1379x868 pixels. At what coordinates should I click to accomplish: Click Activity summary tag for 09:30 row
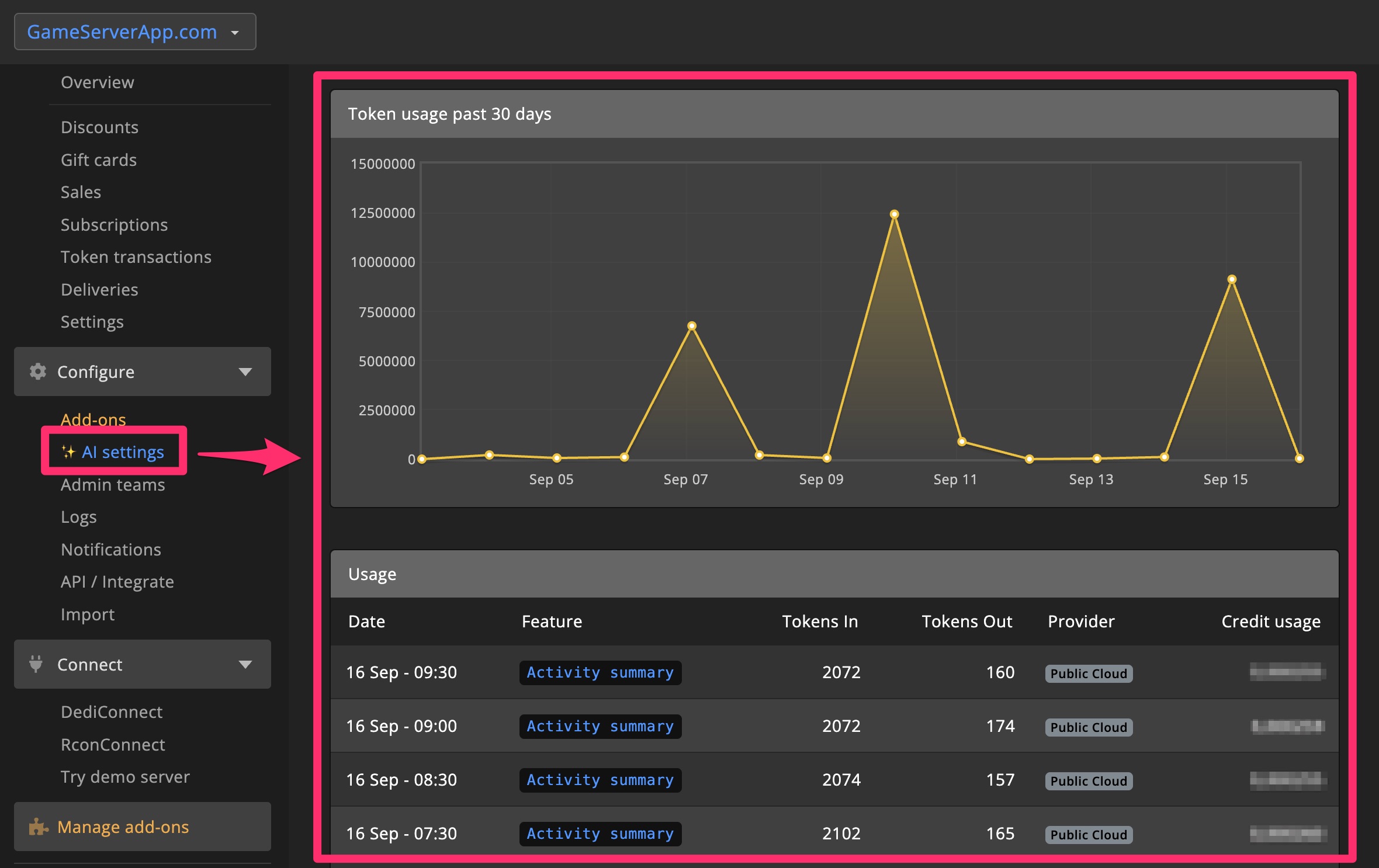(x=600, y=672)
